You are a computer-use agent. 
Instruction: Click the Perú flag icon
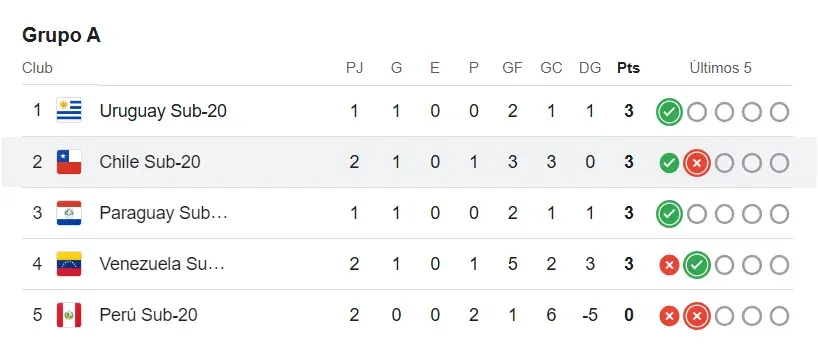click(x=69, y=315)
